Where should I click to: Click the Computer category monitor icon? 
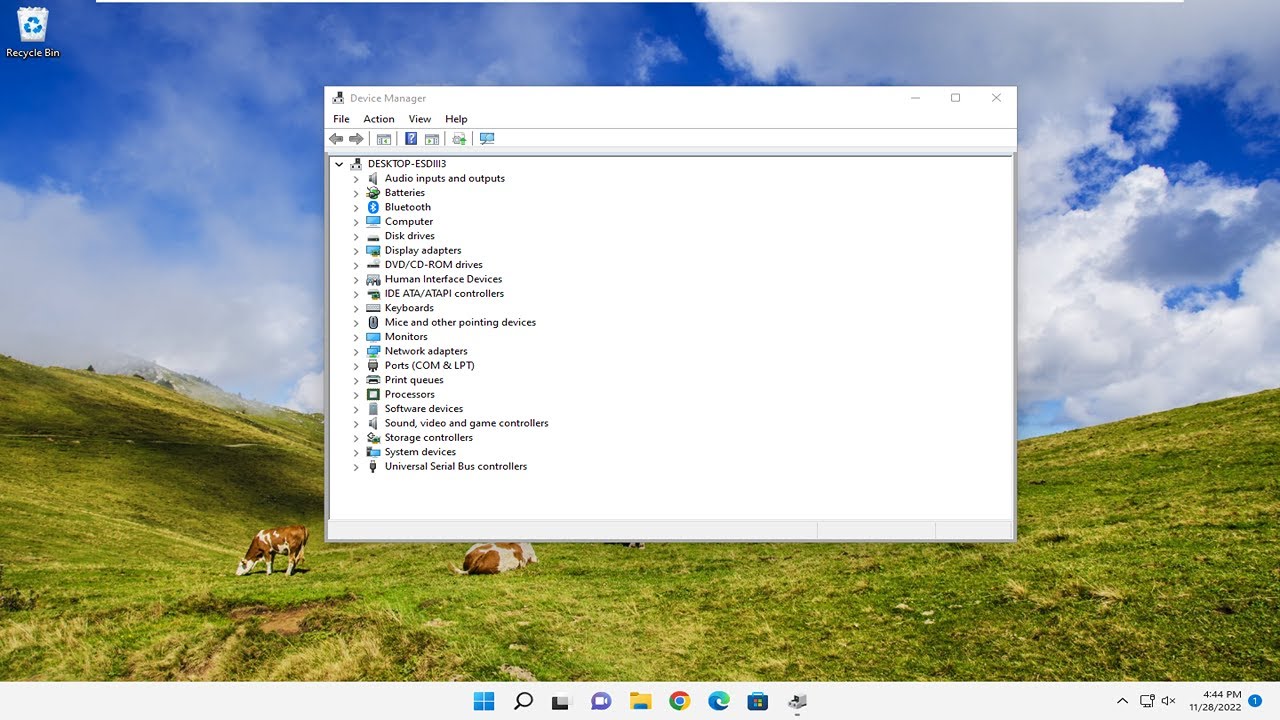[x=373, y=222]
